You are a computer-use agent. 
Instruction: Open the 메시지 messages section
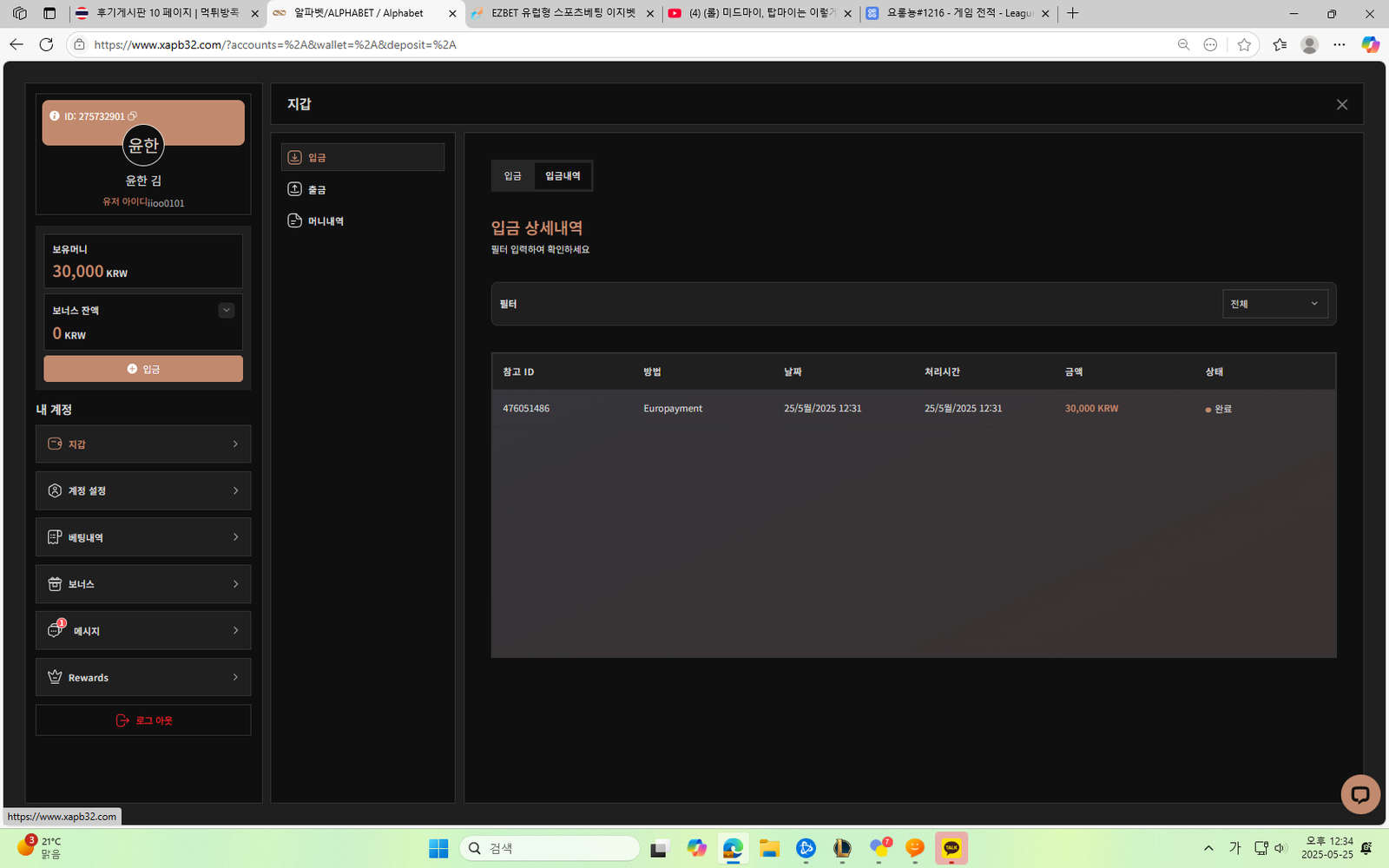coord(143,631)
